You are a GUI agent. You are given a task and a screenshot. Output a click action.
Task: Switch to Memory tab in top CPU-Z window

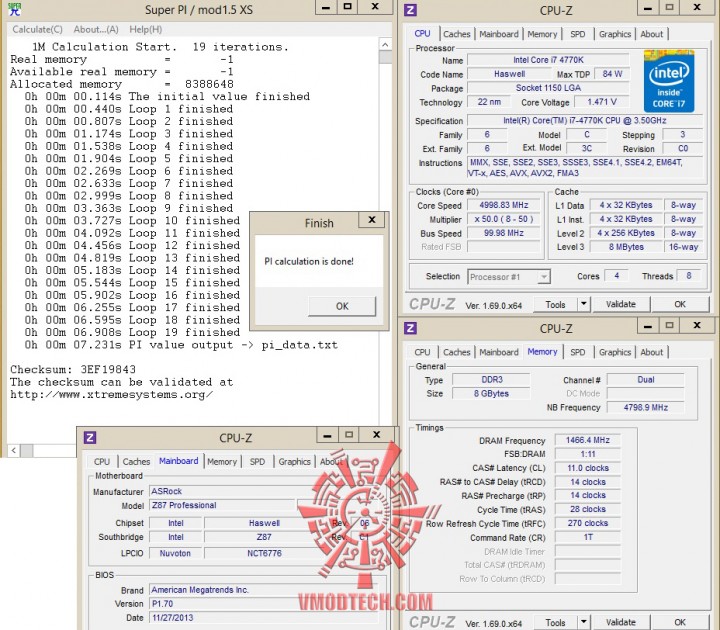(542, 34)
